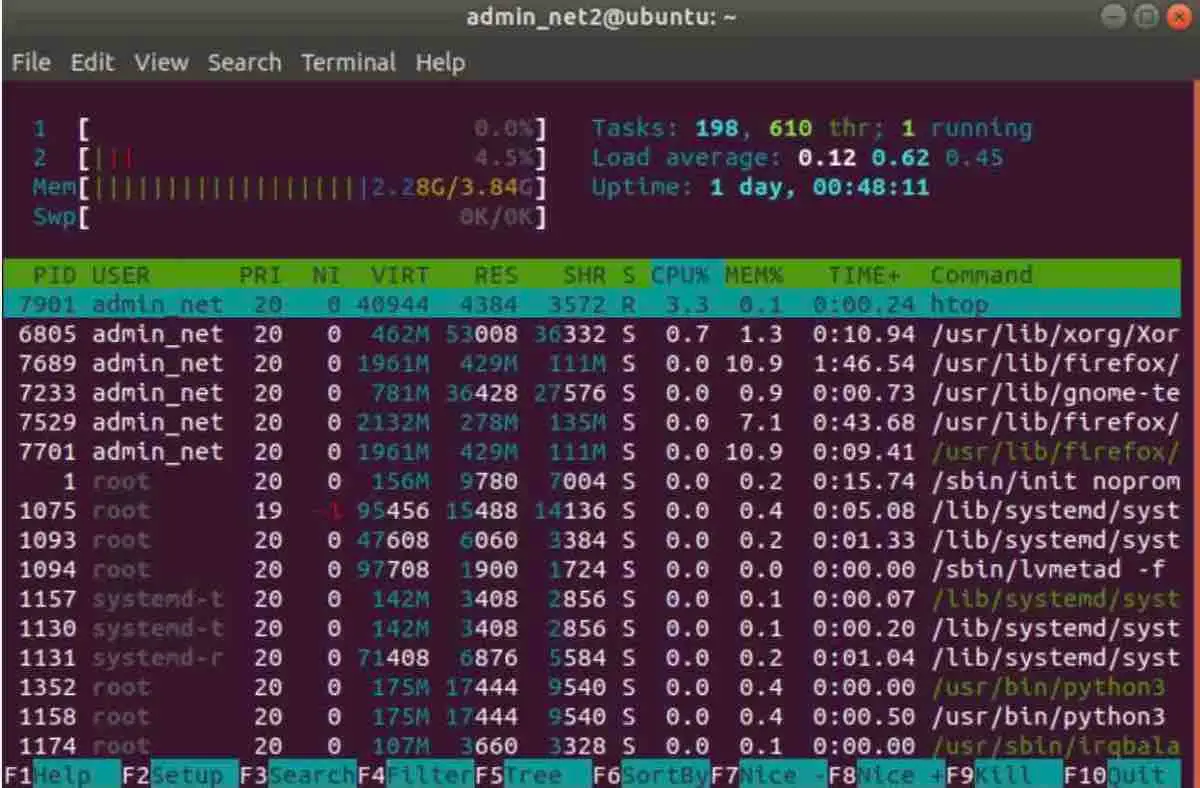Screen dimensions: 1200x788
Task: Select process 1075 systemd row
Action: tap(592, 511)
